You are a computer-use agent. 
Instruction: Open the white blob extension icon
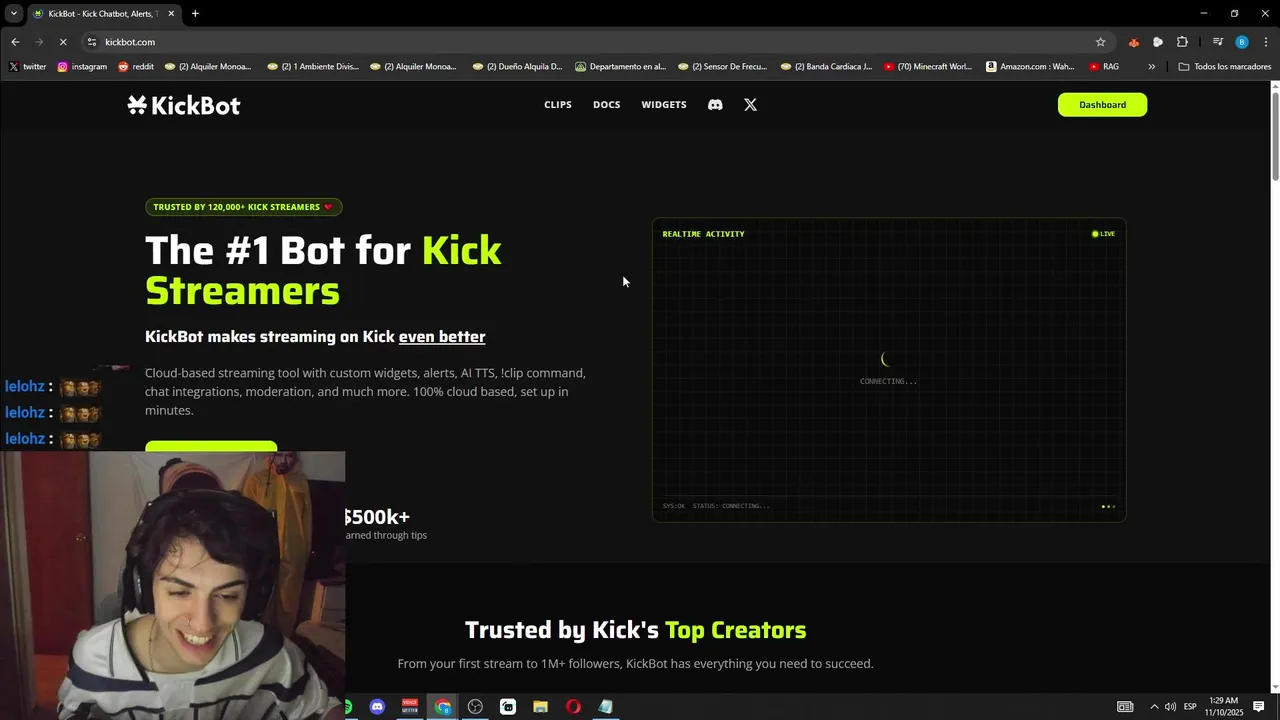(1158, 42)
